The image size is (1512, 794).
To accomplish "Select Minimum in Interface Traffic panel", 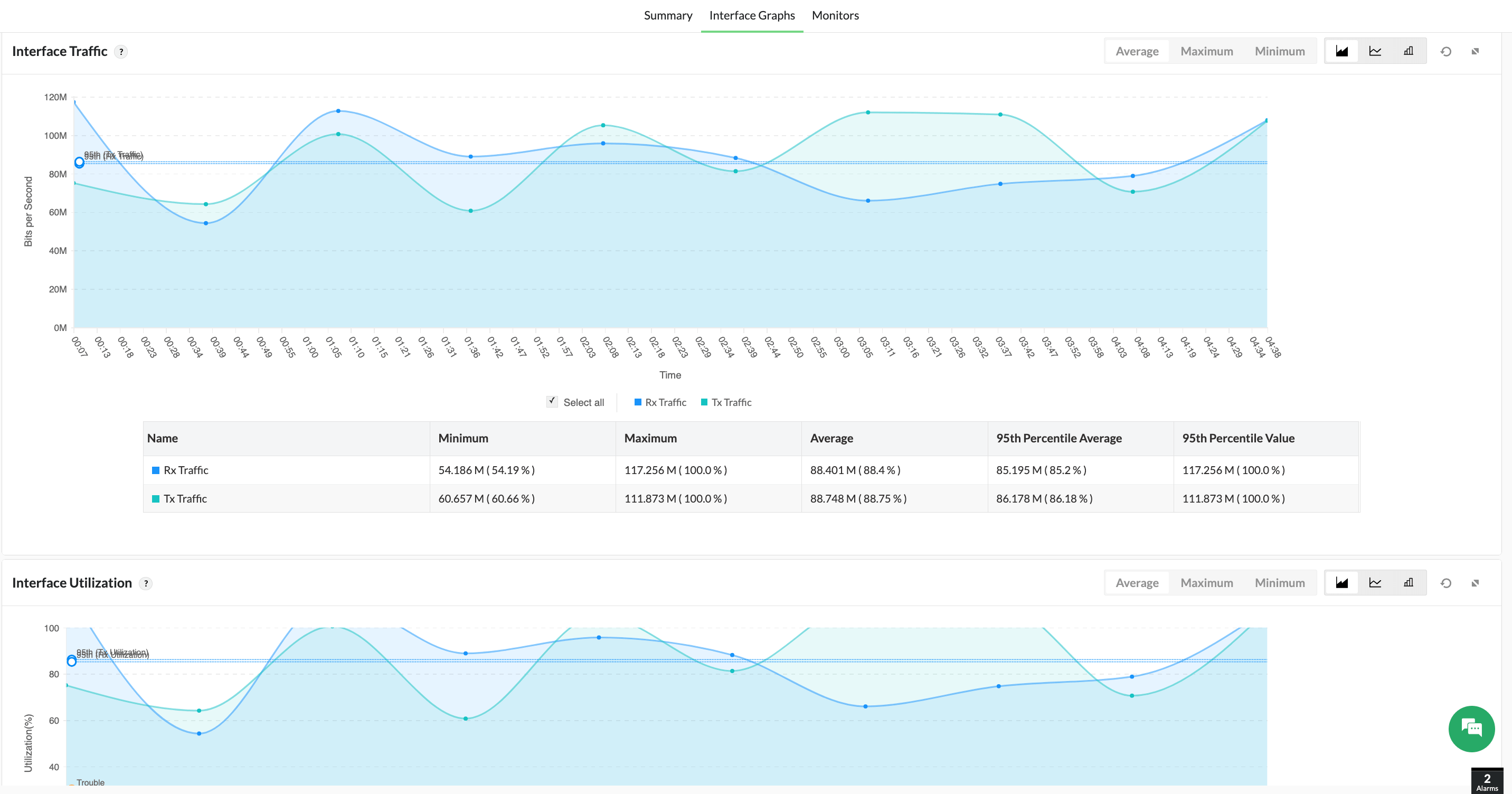I will 1280,51.
